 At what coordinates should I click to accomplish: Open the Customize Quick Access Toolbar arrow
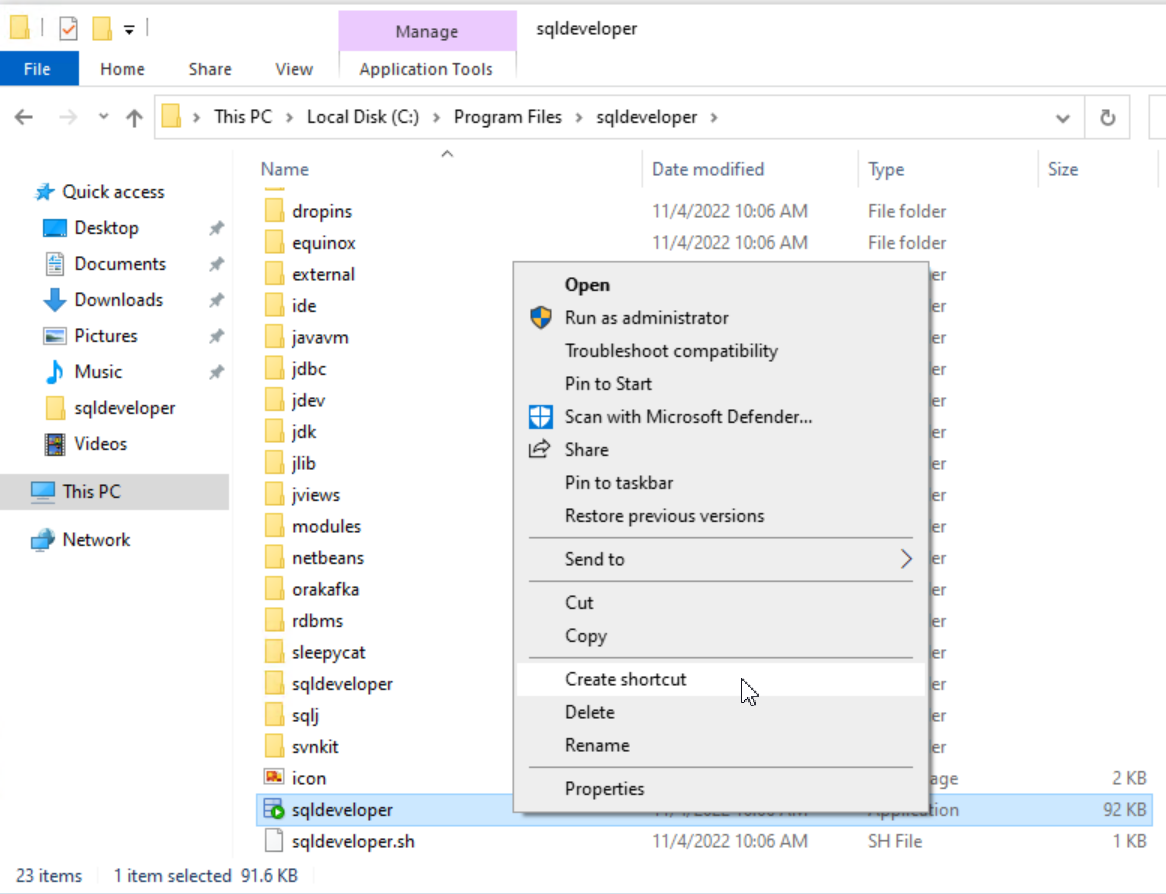click(x=129, y=30)
